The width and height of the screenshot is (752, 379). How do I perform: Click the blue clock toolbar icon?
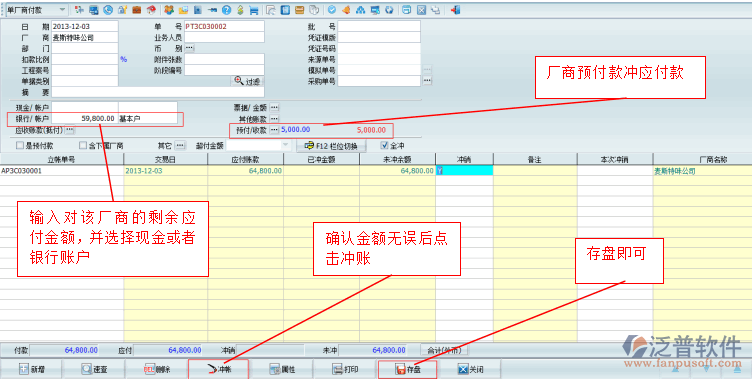[108, 10]
